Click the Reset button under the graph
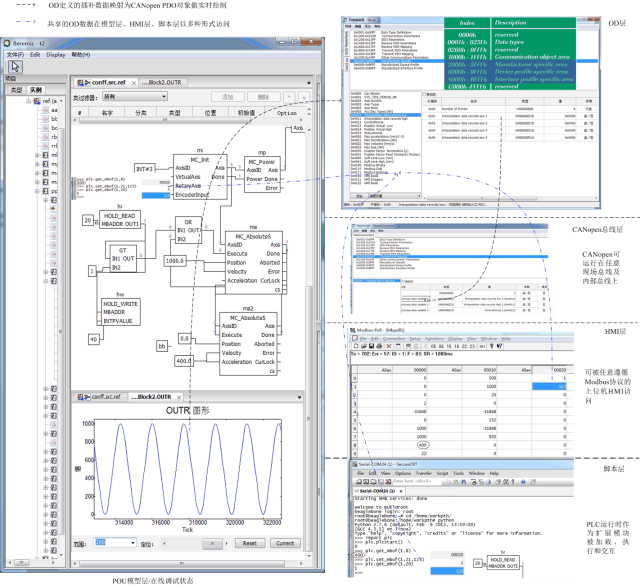Viewport: 640px width, 586px height. (x=249, y=543)
